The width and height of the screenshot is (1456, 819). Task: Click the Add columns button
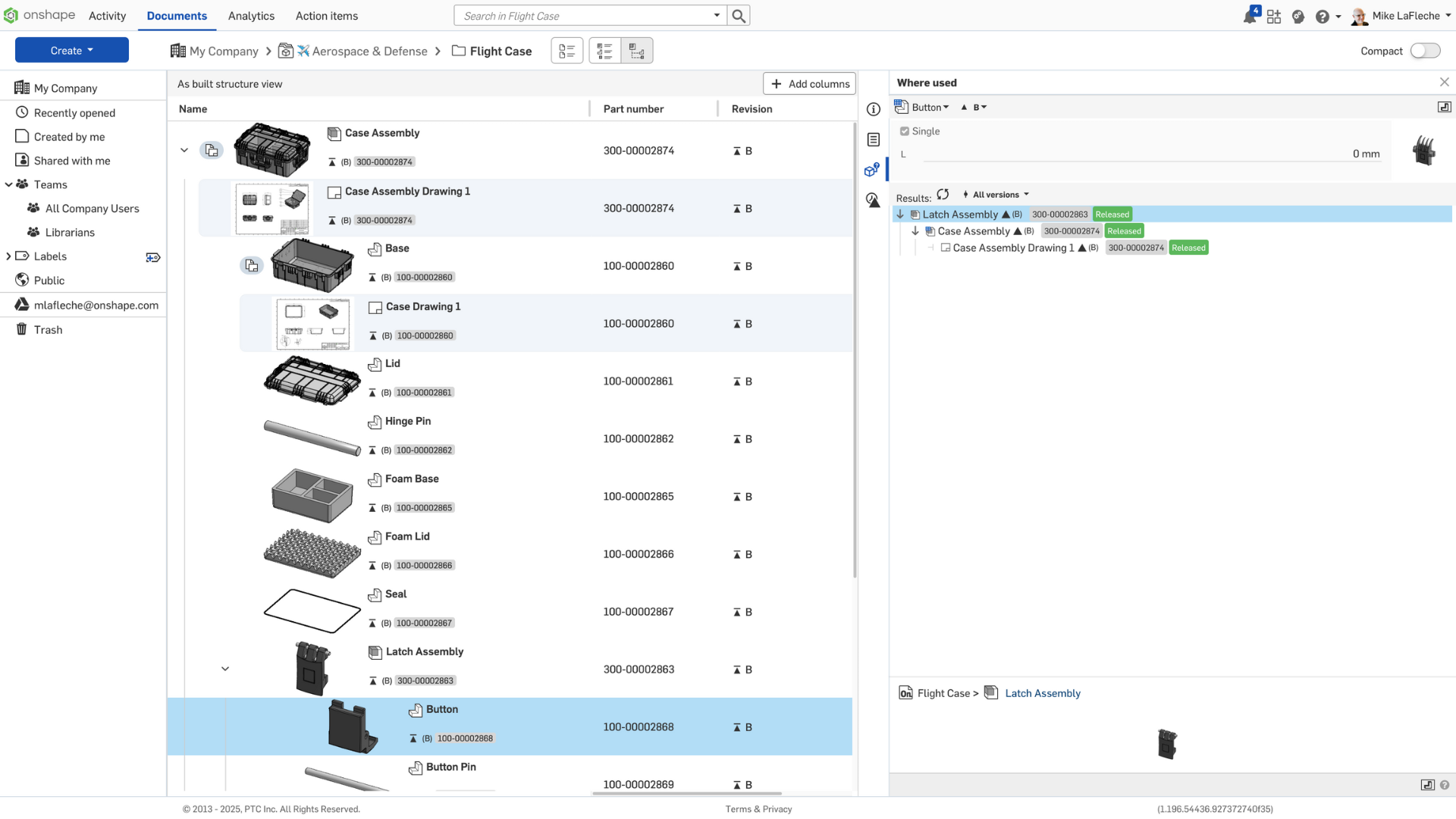pyautogui.click(x=809, y=83)
